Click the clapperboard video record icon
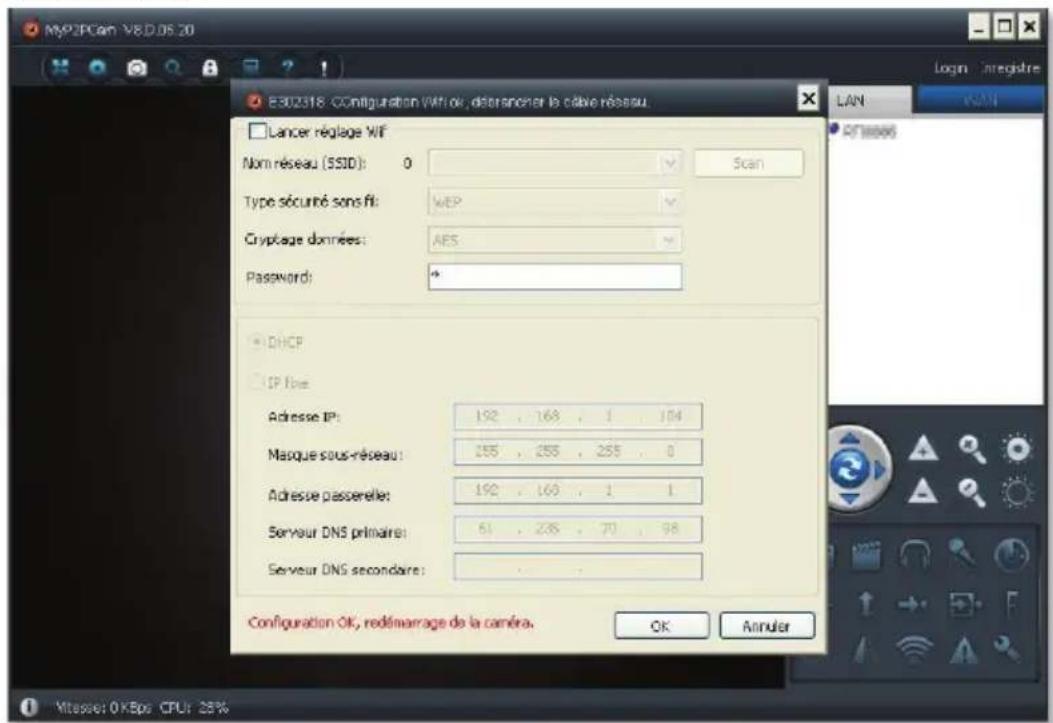This screenshot has width=1053, height=723. pos(866,555)
